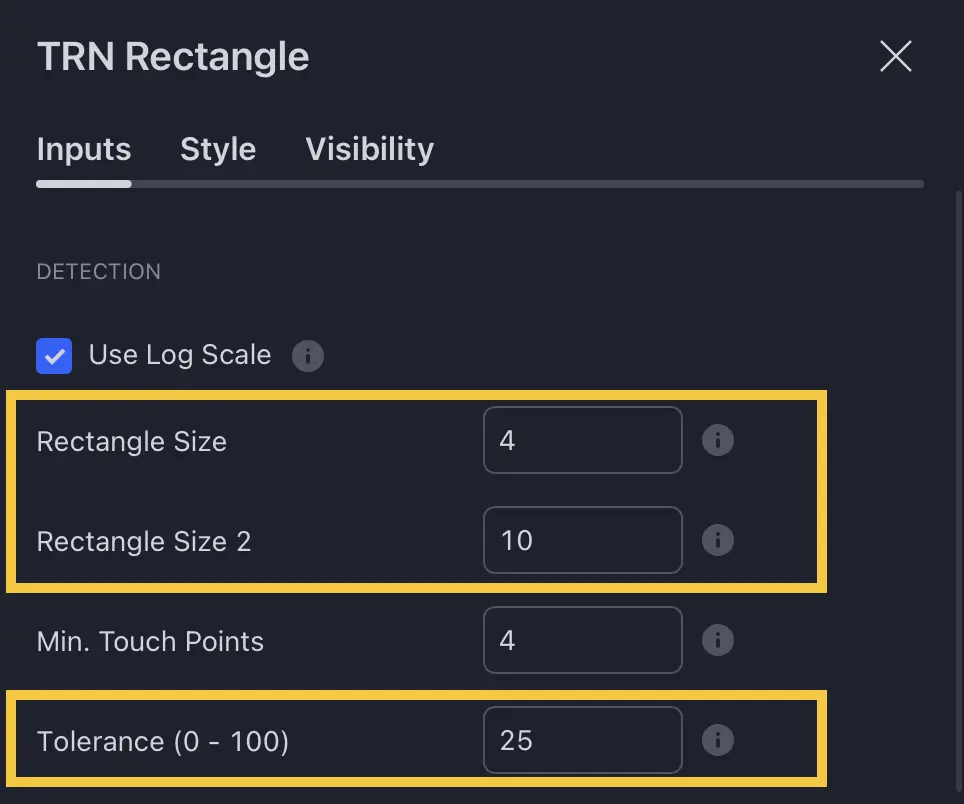Click the Tolerance value field

click(583, 740)
